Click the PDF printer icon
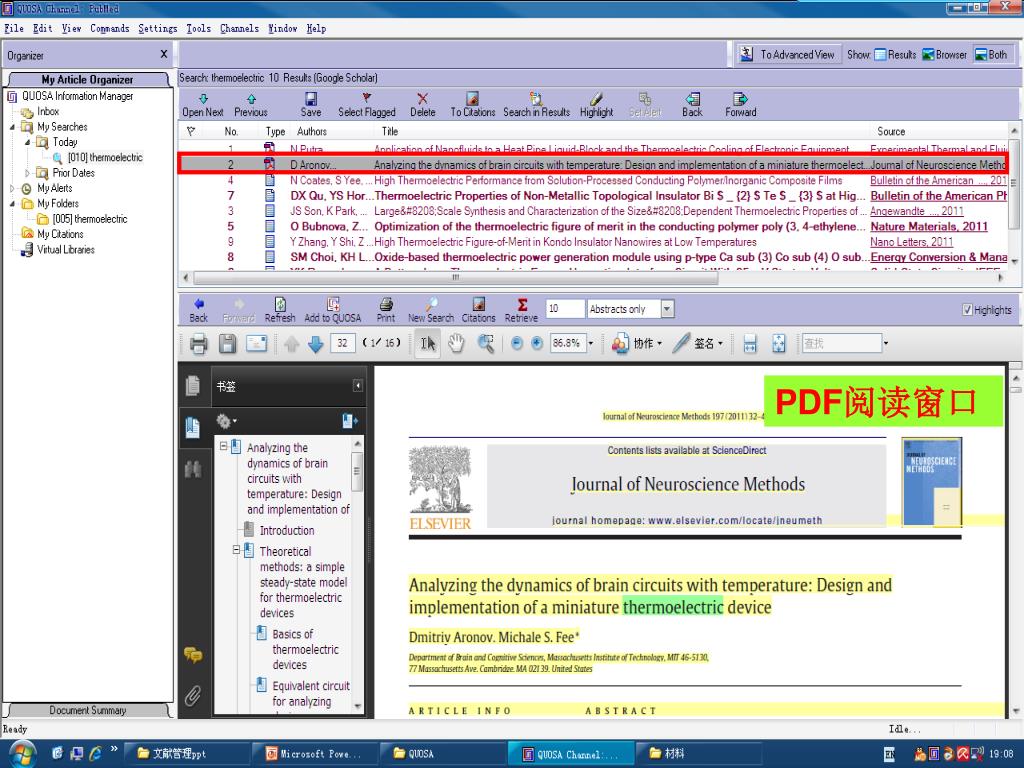Screen dimensions: 1024x768 pos(199,344)
